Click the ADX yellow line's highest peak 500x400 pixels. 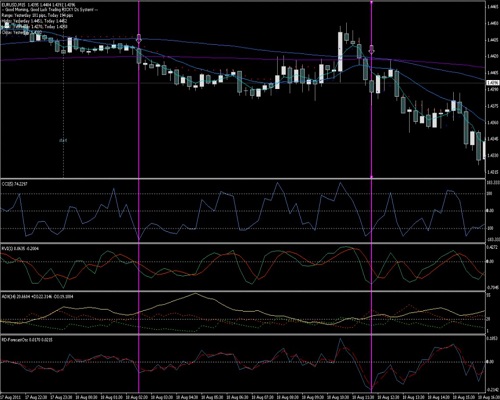(195, 293)
